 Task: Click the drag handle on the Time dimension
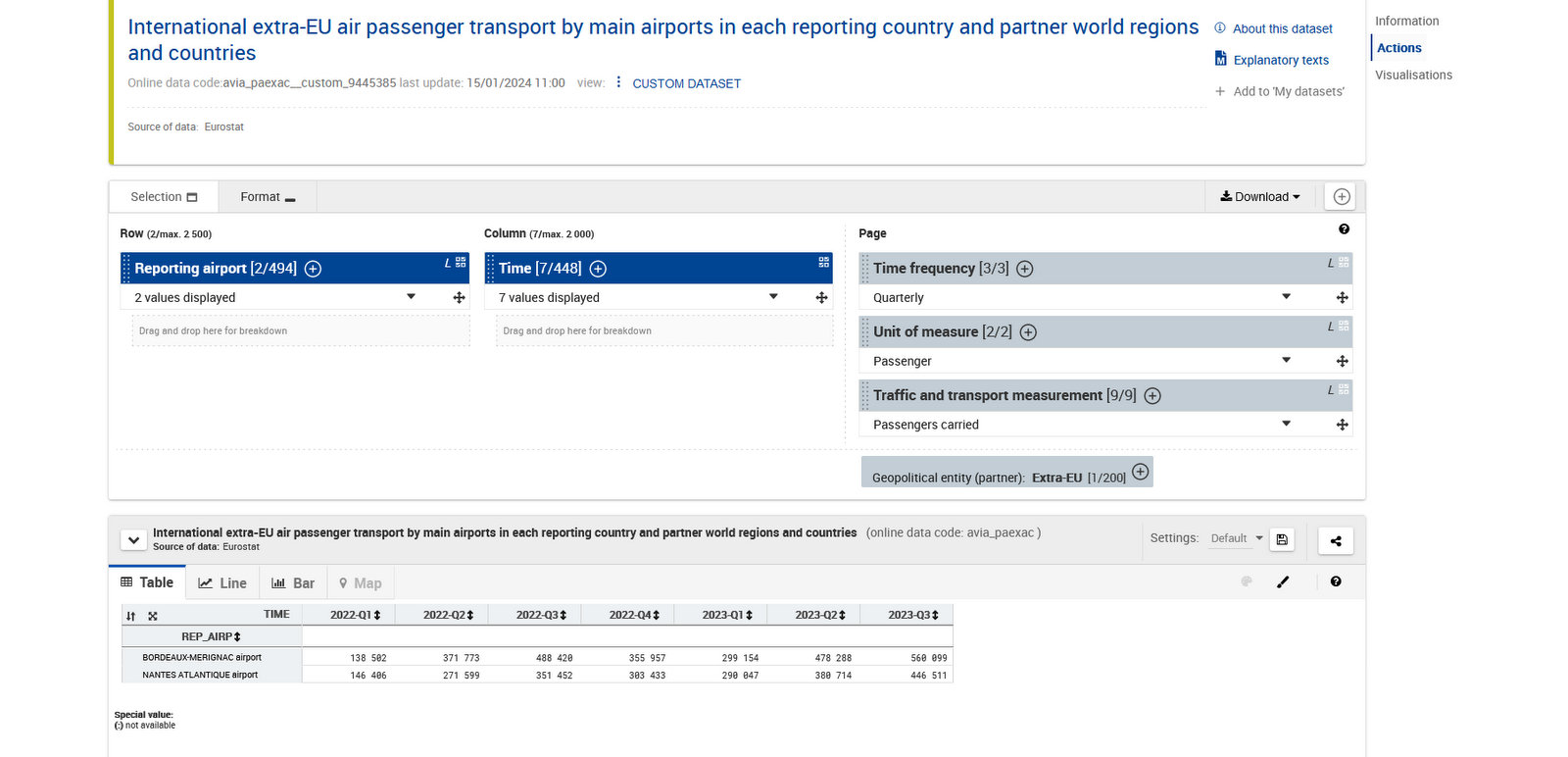coord(490,269)
